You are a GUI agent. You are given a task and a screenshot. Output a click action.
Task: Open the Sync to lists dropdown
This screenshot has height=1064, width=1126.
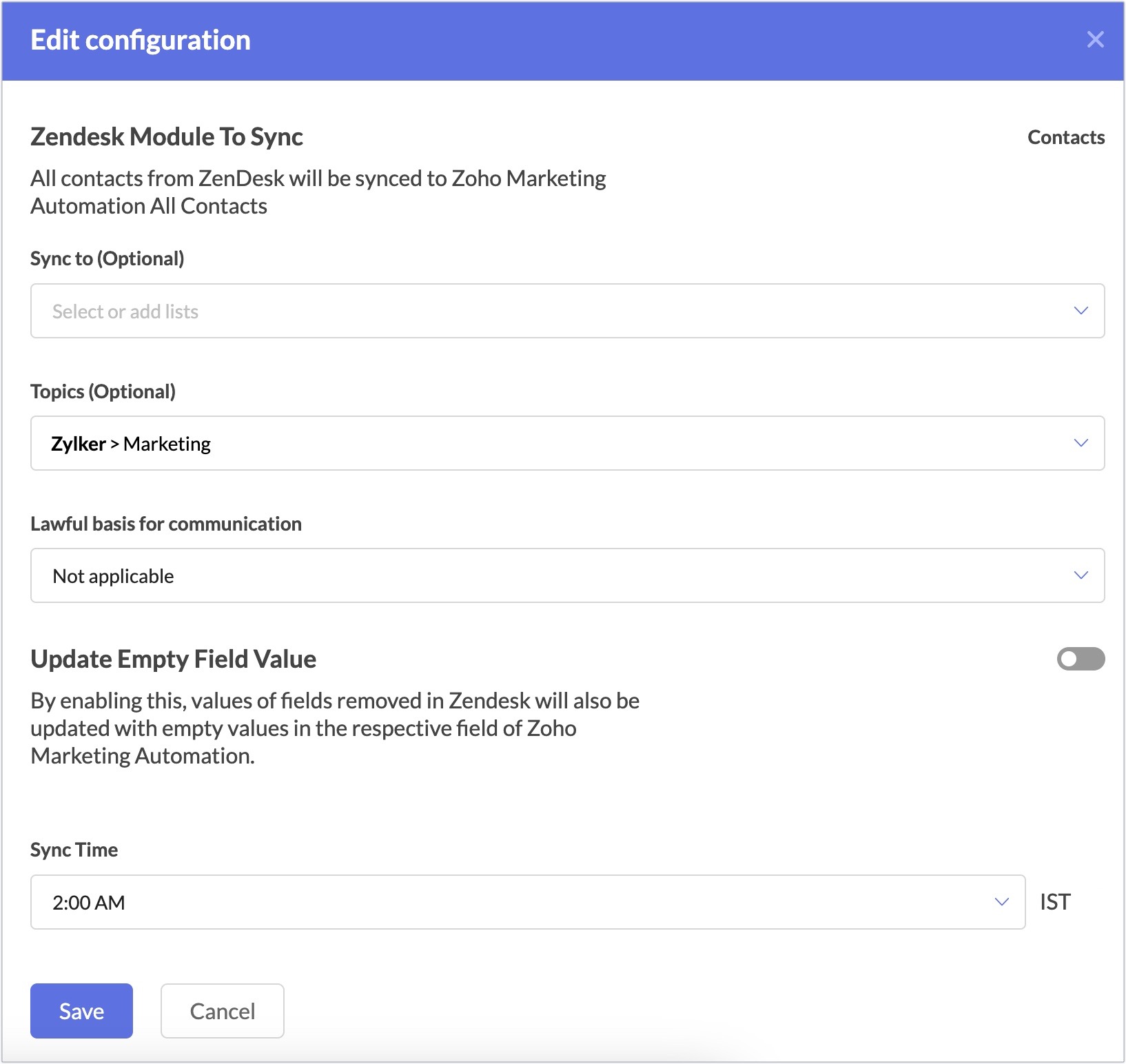click(567, 311)
